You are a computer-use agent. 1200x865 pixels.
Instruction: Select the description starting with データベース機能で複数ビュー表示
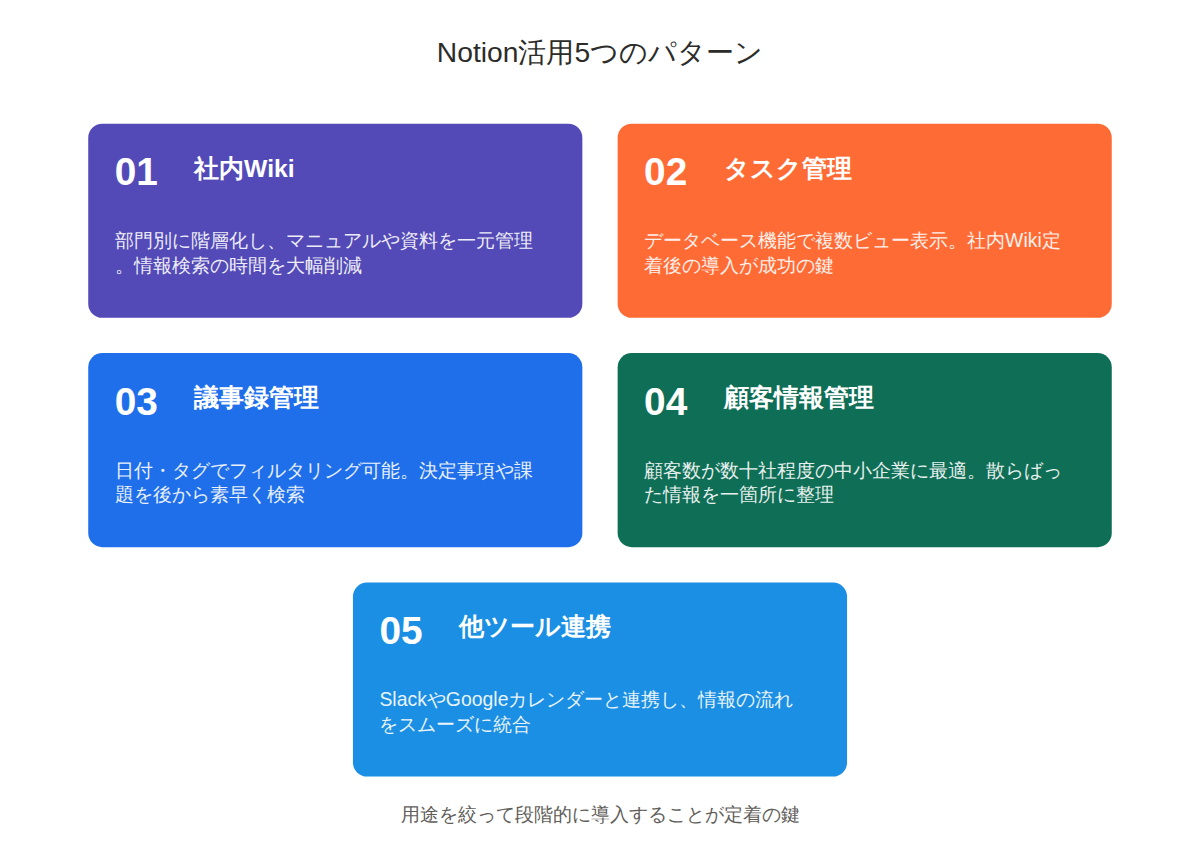pyautogui.click(x=853, y=253)
